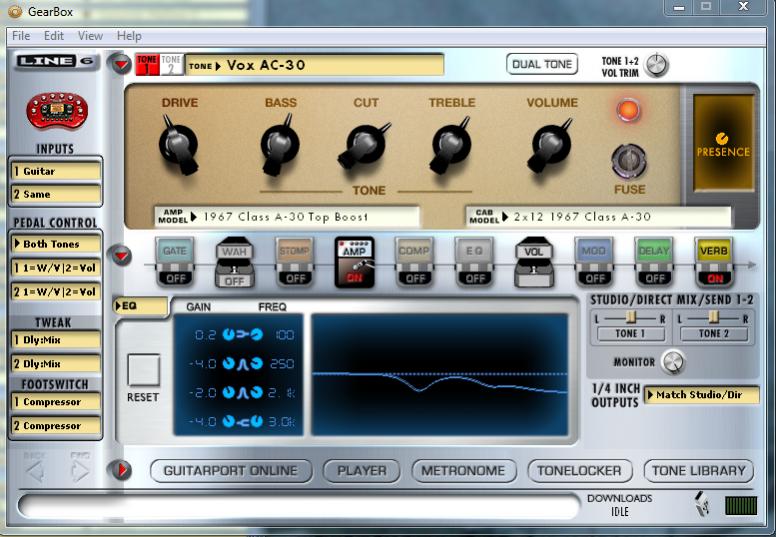Open the Cab Model dropdown
The width and height of the screenshot is (776, 537).
598,216
